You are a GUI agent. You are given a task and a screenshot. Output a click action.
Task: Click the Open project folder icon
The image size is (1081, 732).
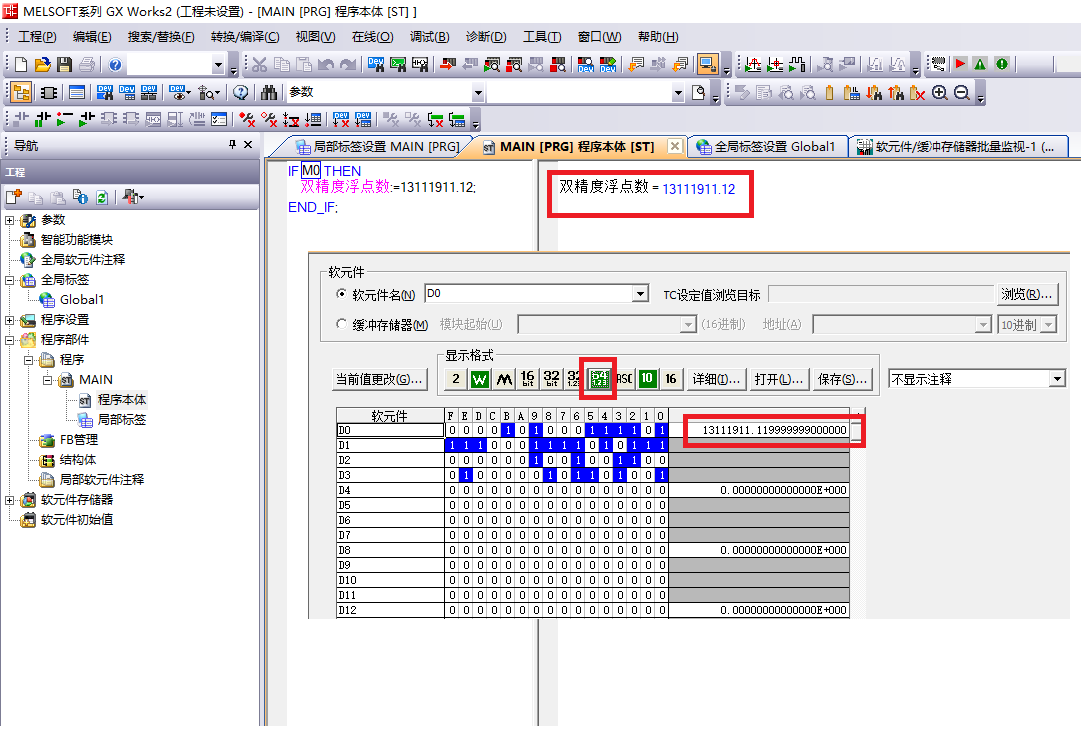(42, 65)
